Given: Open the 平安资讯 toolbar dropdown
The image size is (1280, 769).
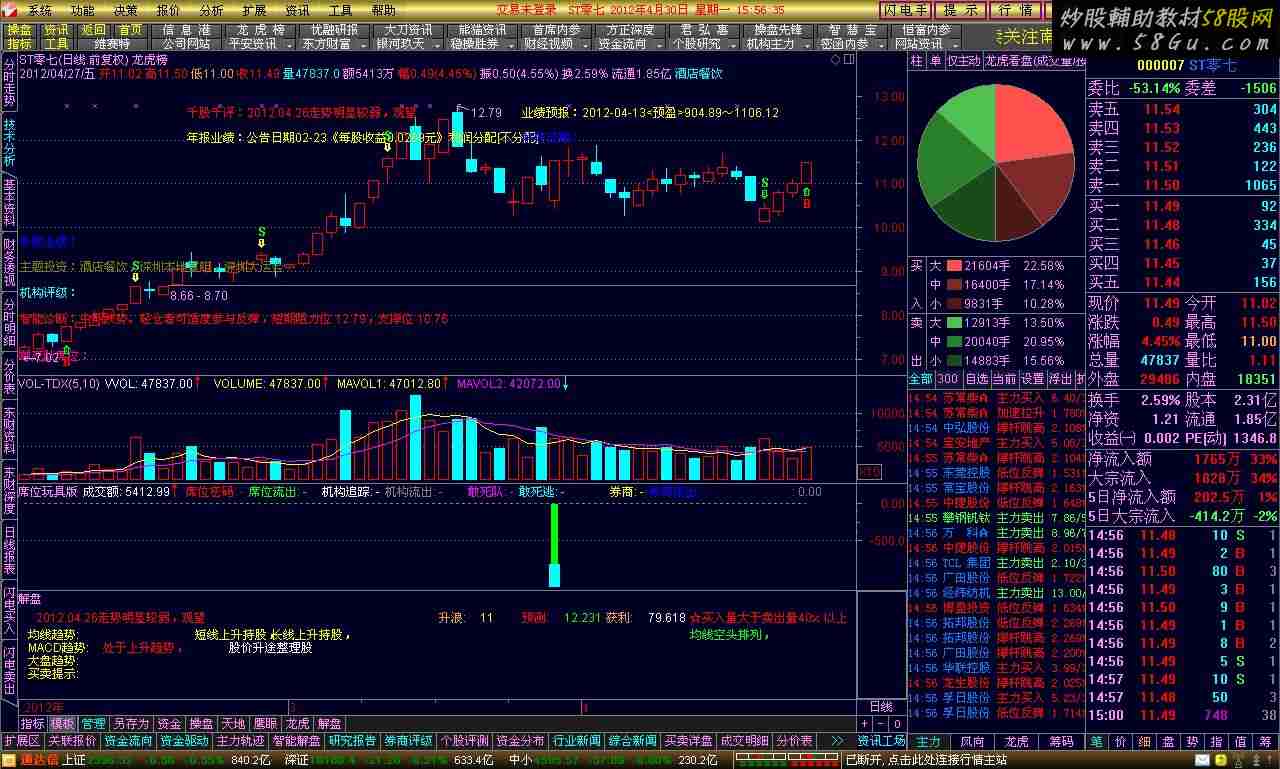Looking at the screenshot, I should (259, 44).
